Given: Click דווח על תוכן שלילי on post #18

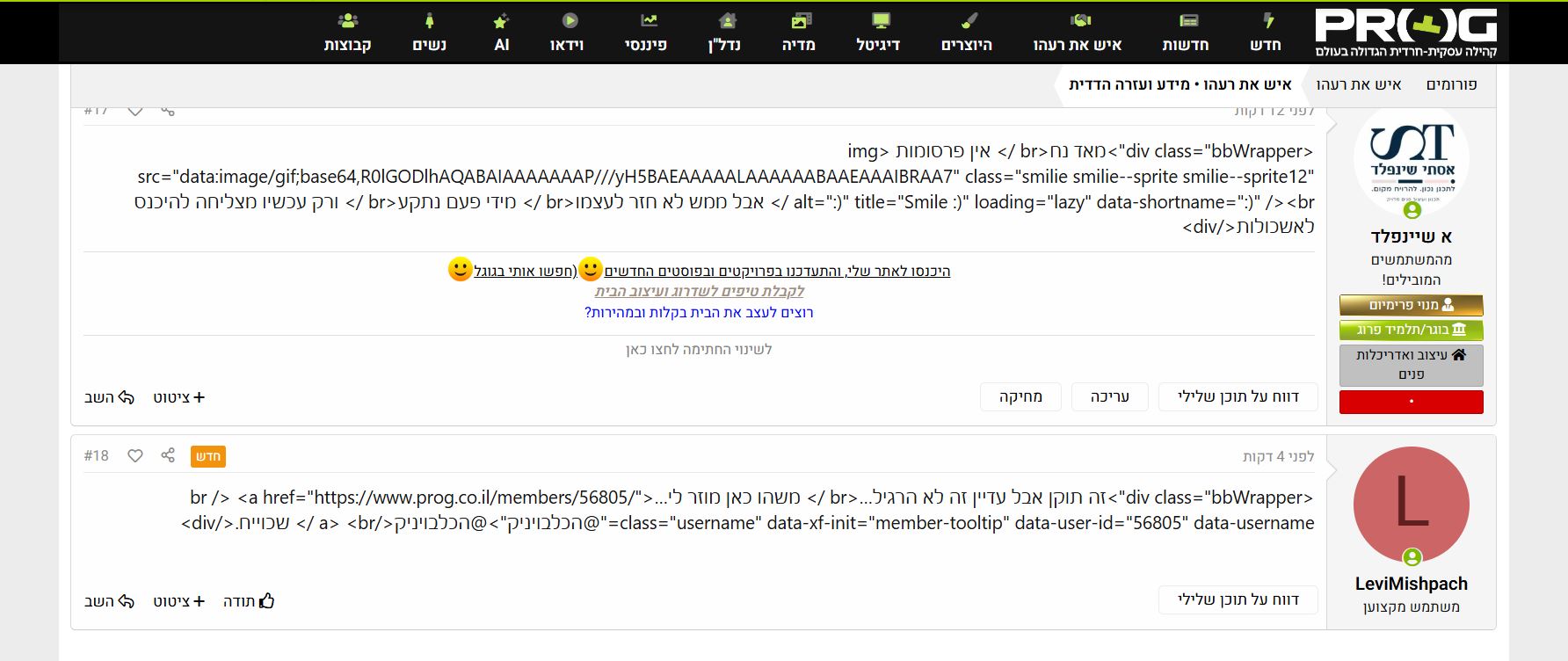Looking at the screenshot, I should click(x=1238, y=599).
